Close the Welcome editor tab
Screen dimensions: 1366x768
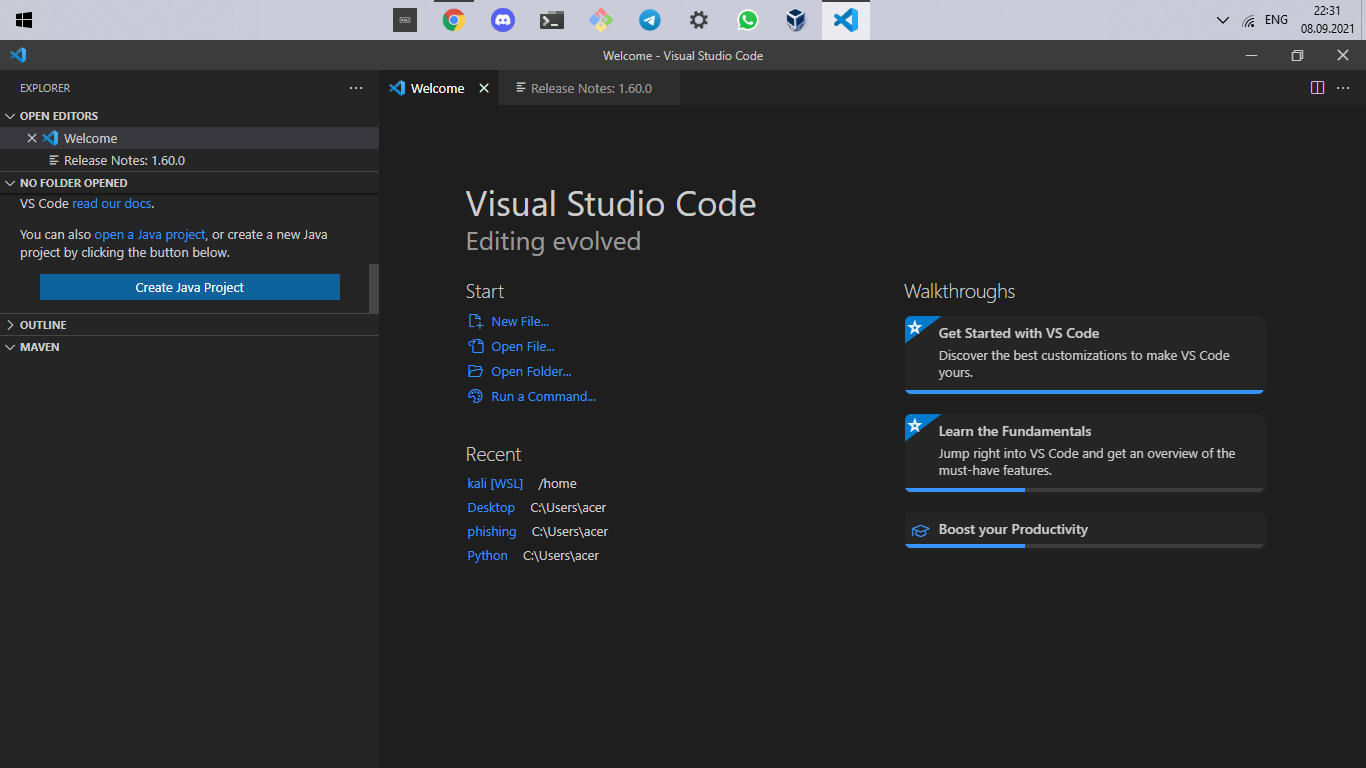click(x=484, y=88)
